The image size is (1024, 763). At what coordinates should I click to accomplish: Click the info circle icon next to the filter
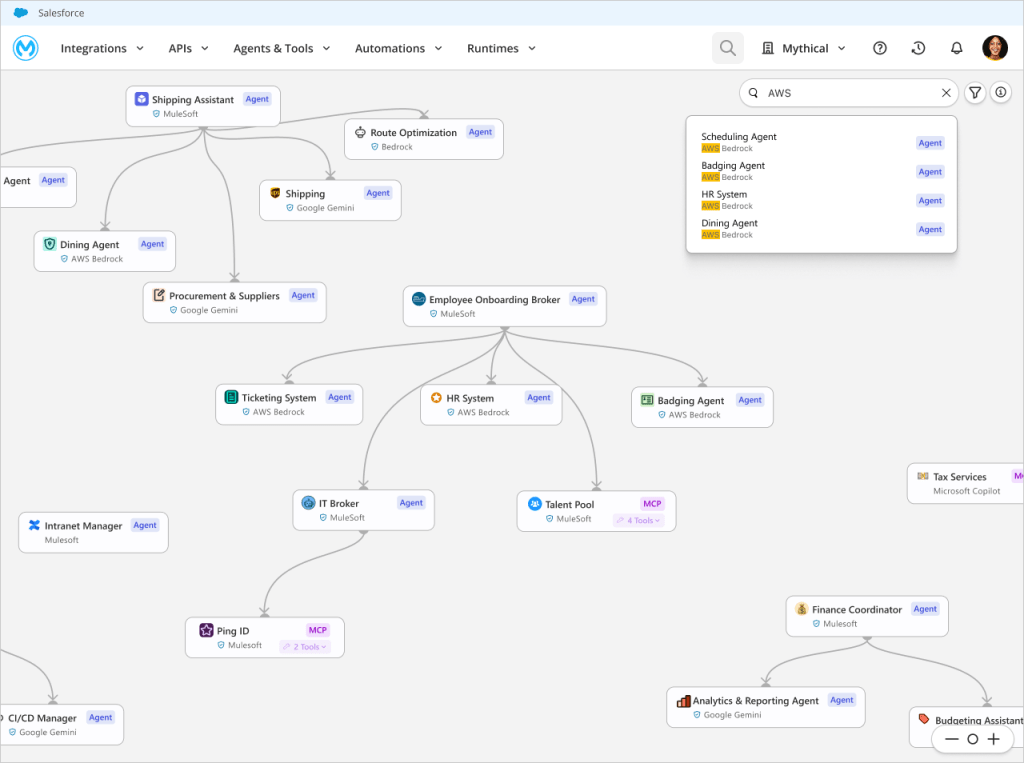click(x=1002, y=92)
